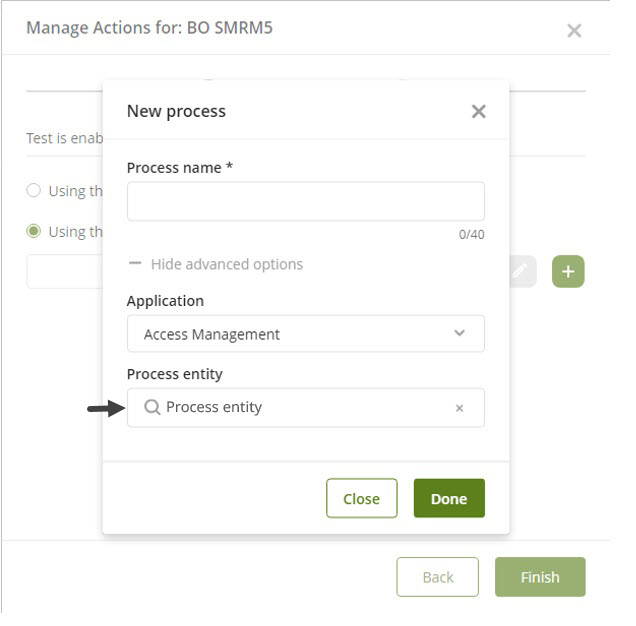Click the pencil edit icon

point(521,271)
